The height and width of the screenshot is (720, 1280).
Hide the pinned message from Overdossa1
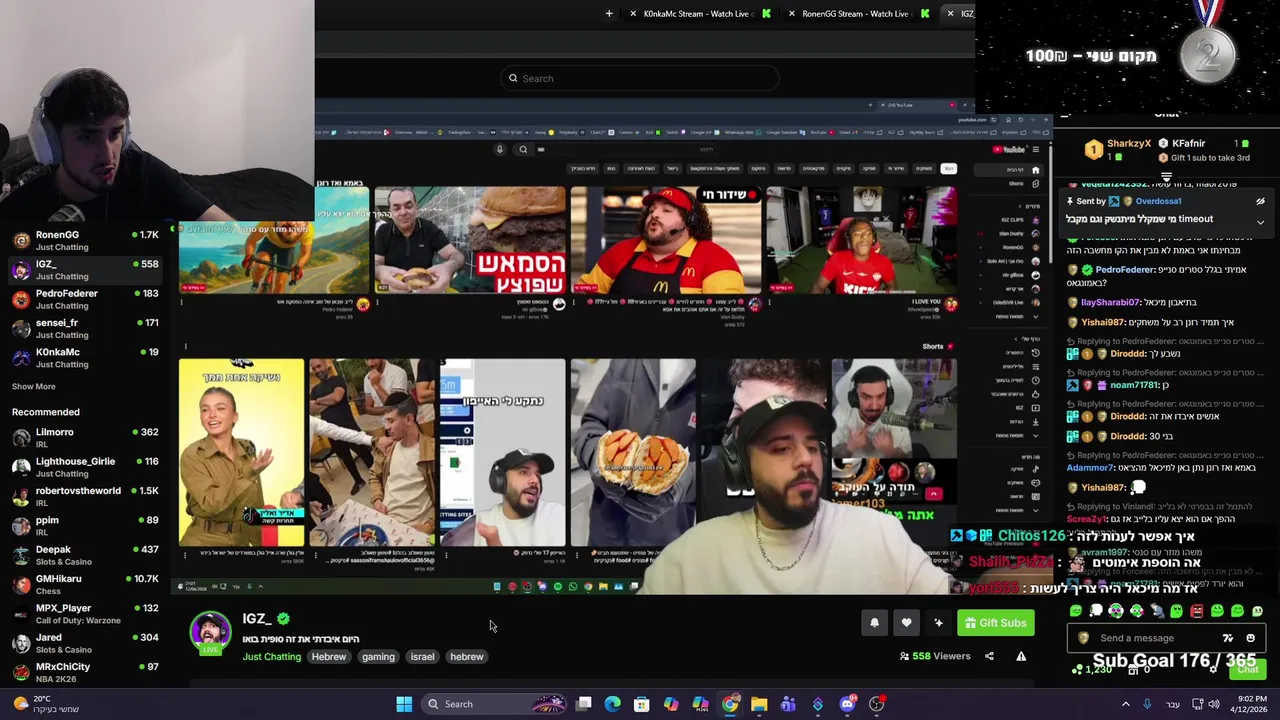tap(1260, 201)
